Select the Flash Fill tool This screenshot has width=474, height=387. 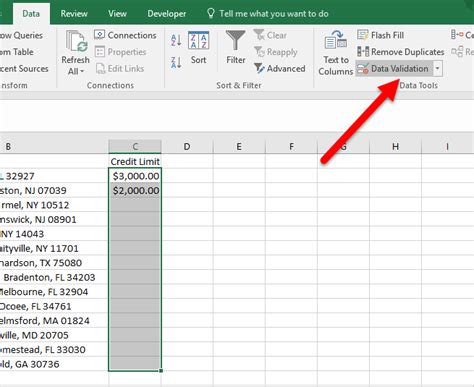[x=380, y=35]
